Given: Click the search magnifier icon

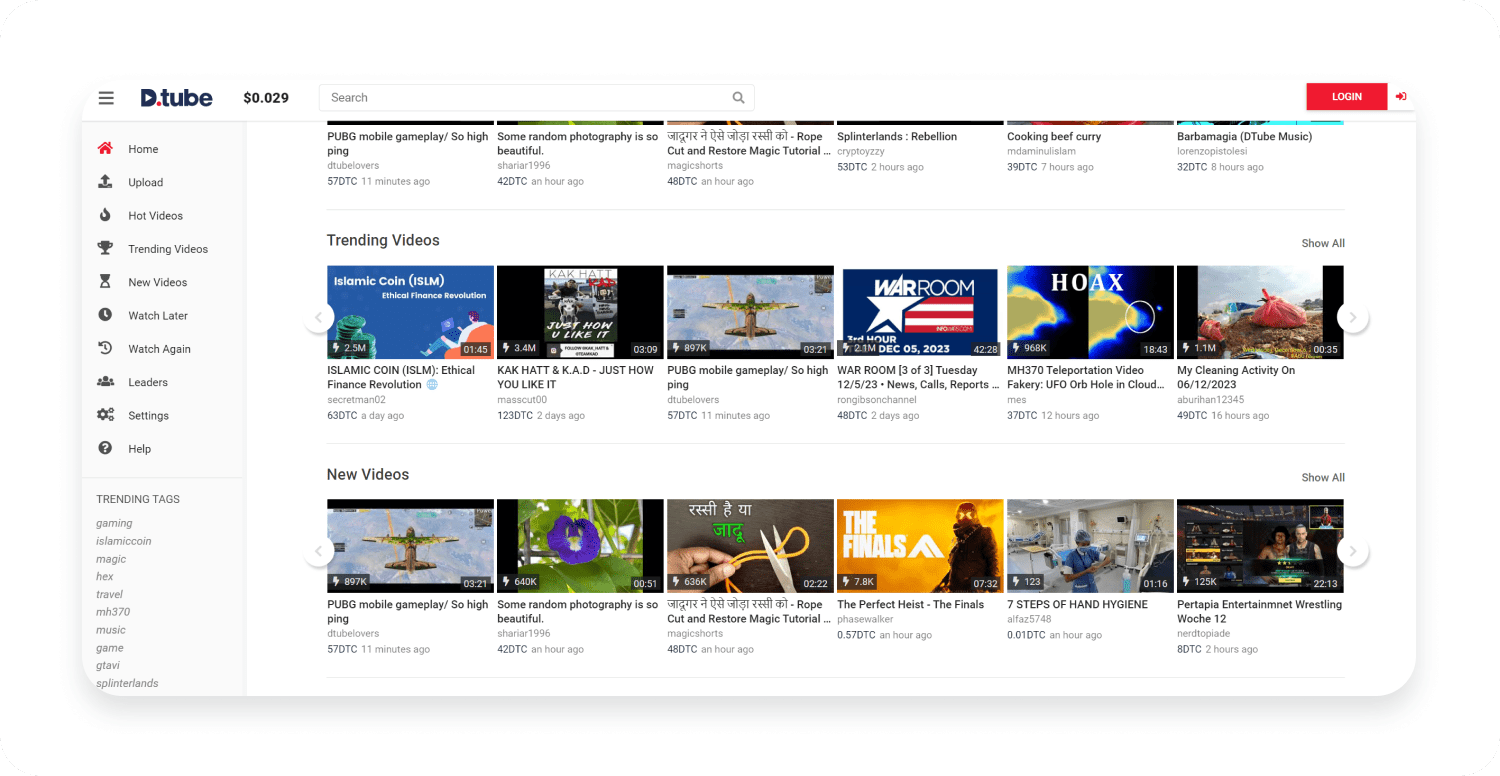Looking at the screenshot, I should click(738, 98).
